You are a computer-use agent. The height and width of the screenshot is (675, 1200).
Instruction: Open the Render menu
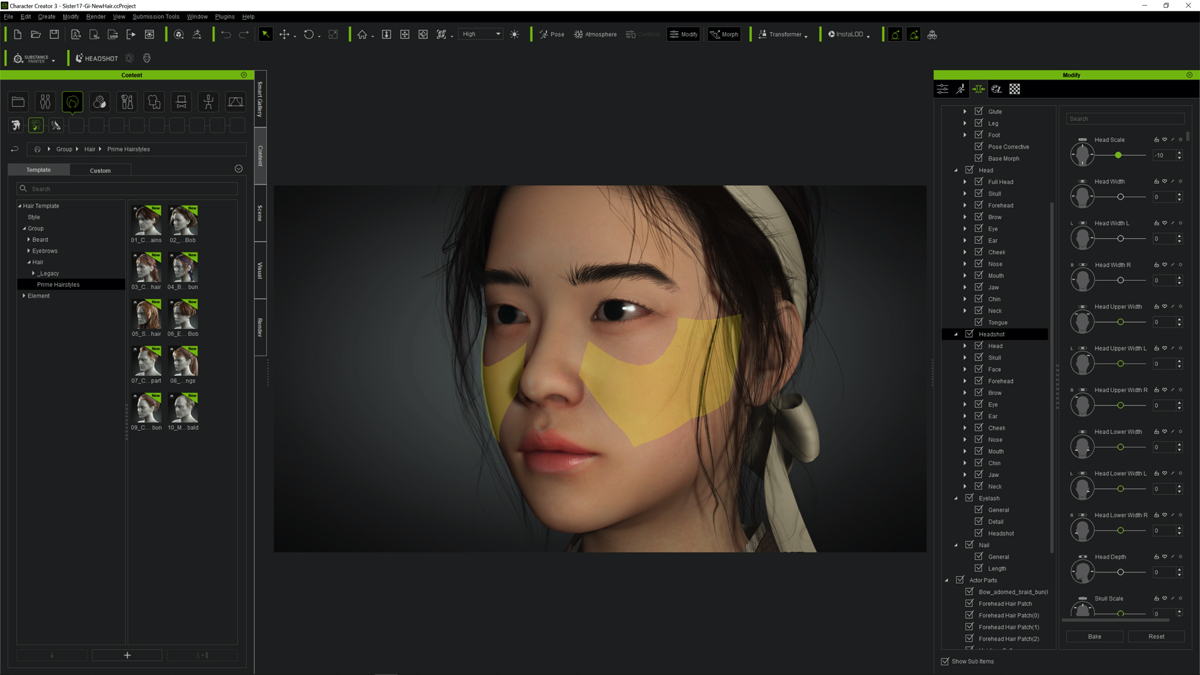pyautogui.click(x=96, y=17)
